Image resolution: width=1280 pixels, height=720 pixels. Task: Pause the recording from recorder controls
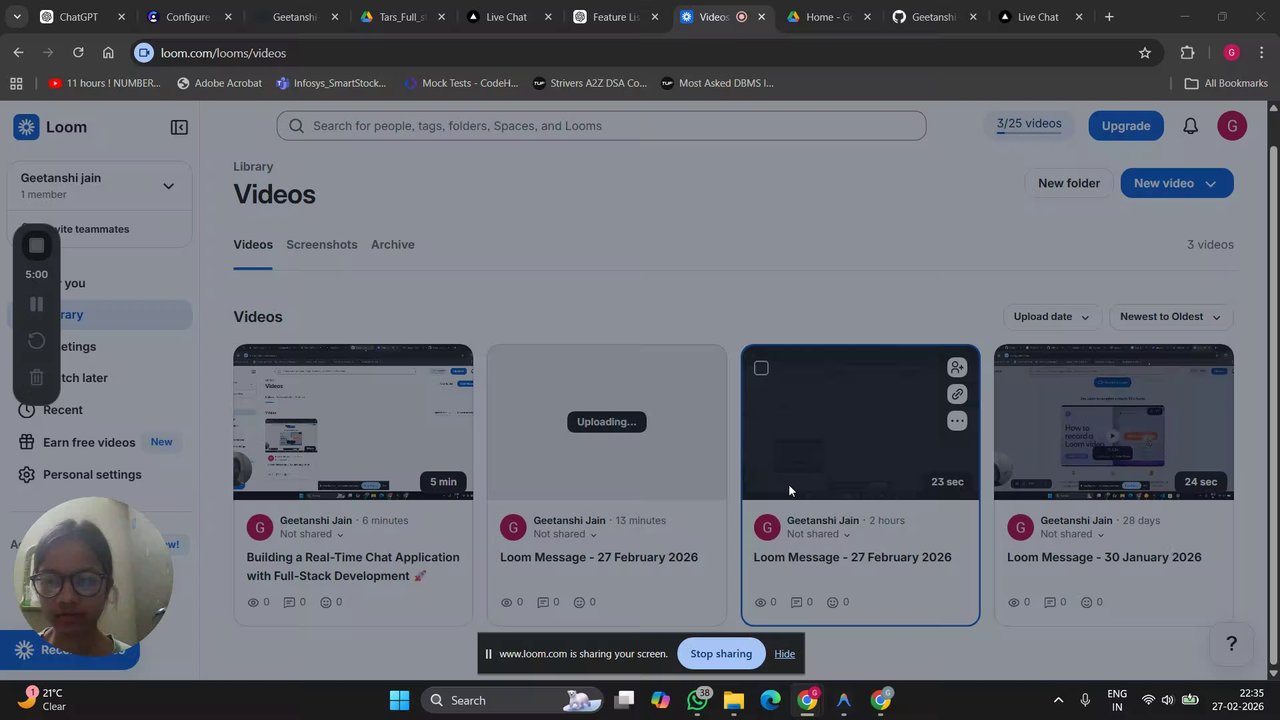(37, 304)
